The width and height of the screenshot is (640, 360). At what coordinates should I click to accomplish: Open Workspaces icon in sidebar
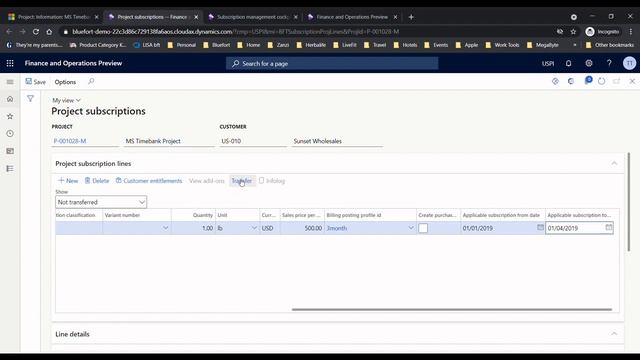point(10,151)
